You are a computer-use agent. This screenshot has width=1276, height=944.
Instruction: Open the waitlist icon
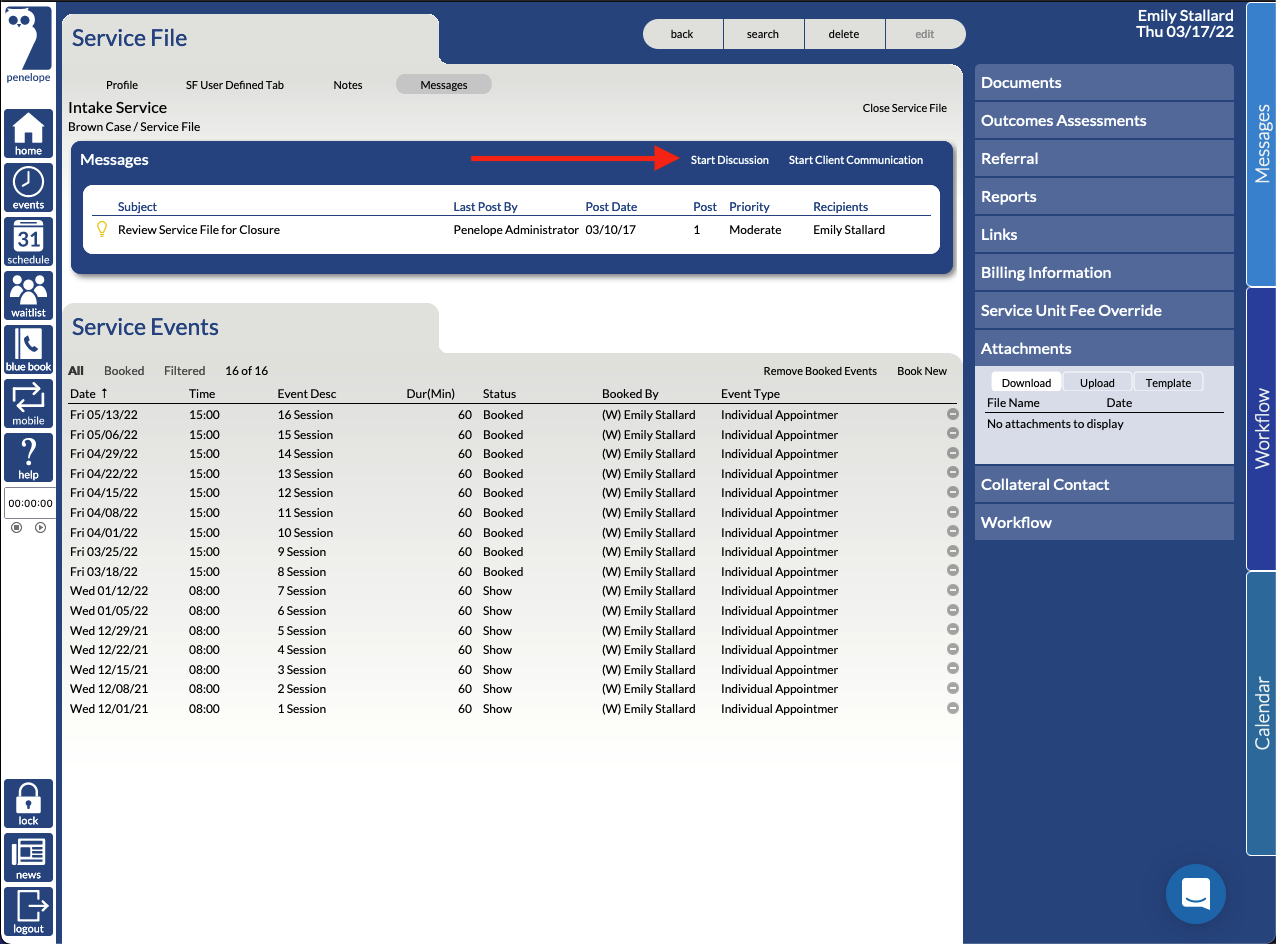tap(28, 296)
